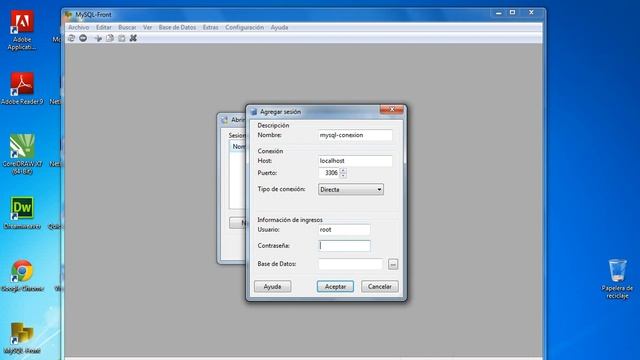The image size is (640, 360).
Task: Increase the Puerto value with up arrow
Action: point(343,170)
